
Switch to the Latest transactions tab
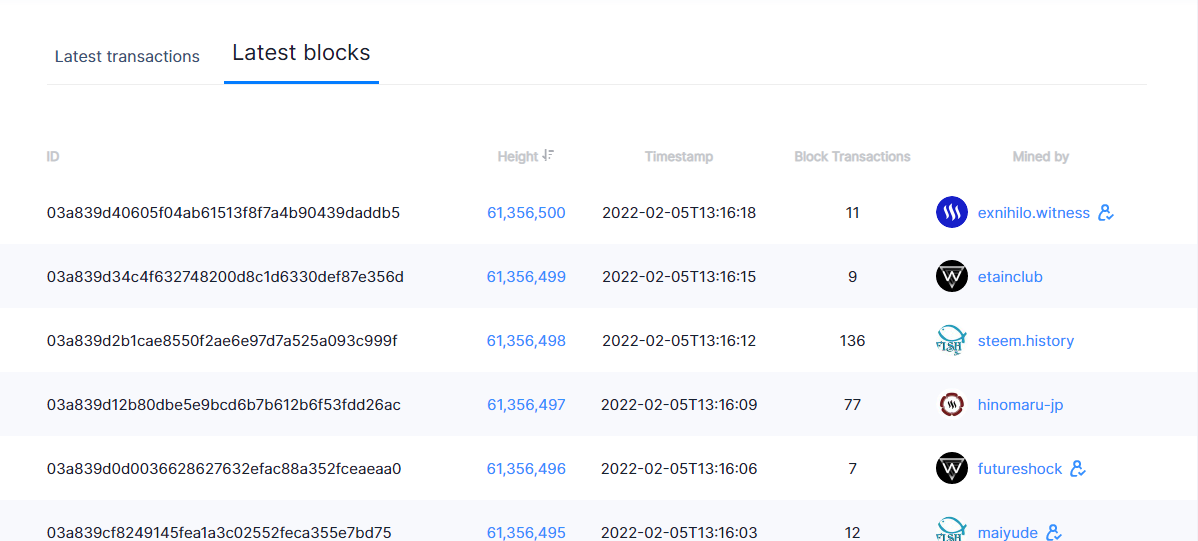point(127,57)
